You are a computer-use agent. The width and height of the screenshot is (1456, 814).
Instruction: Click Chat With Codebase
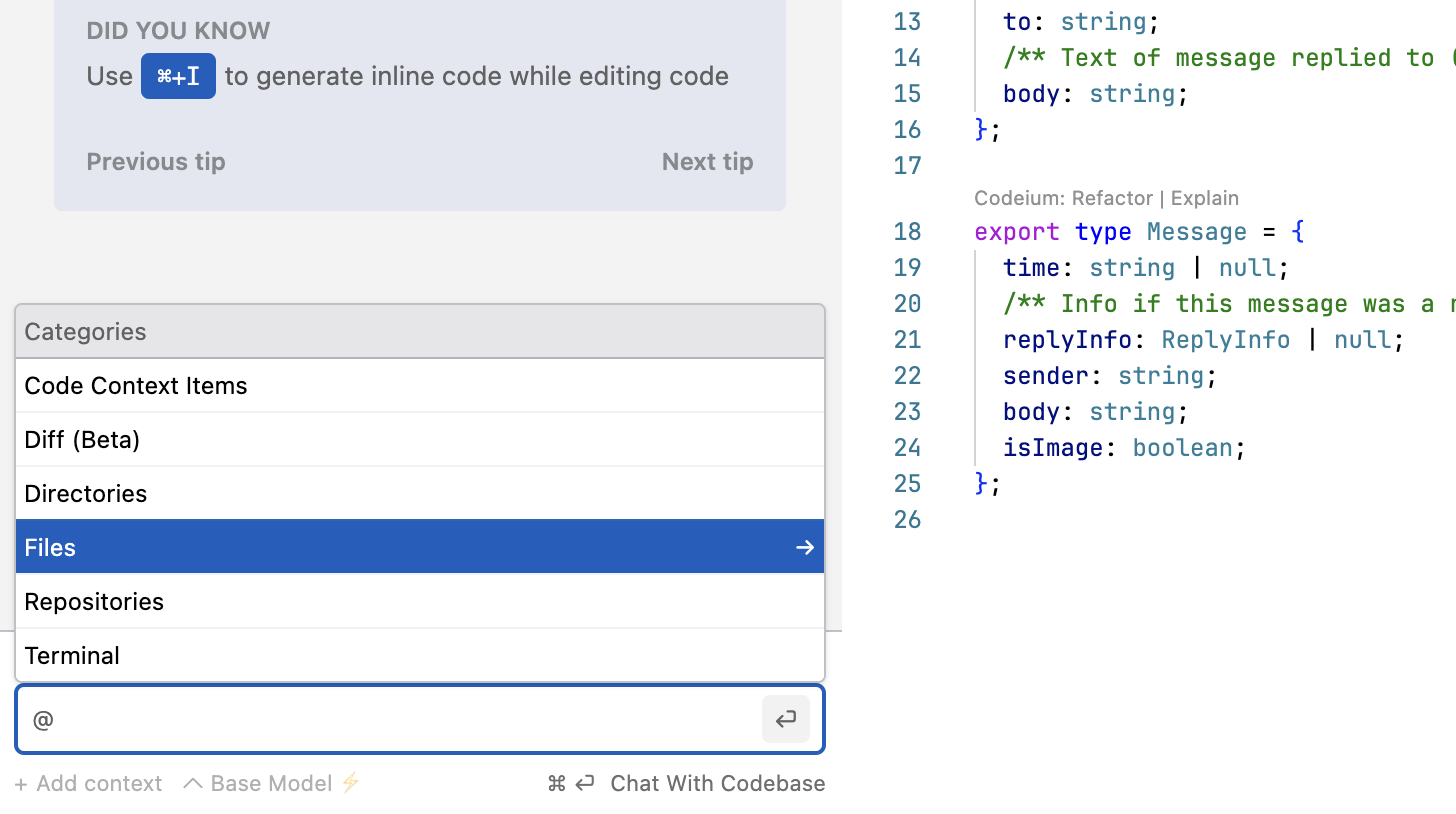[717, 783]
